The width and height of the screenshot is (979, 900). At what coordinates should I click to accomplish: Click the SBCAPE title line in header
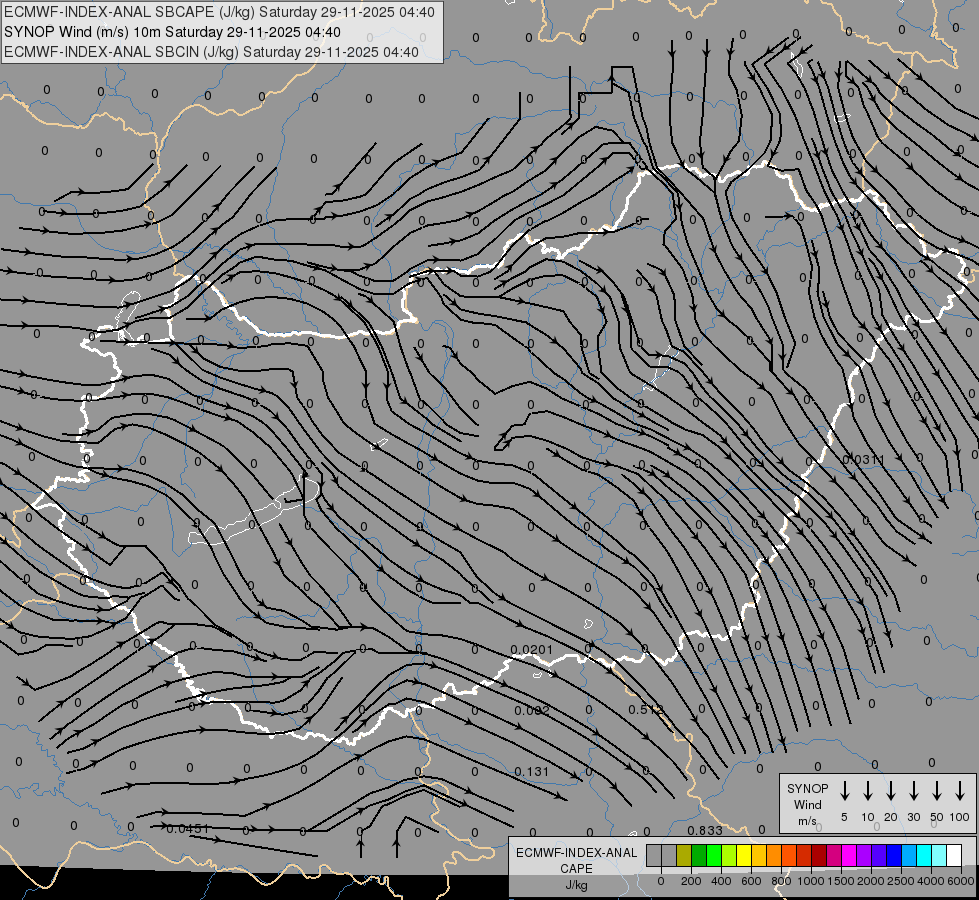(x=219, y=12)
